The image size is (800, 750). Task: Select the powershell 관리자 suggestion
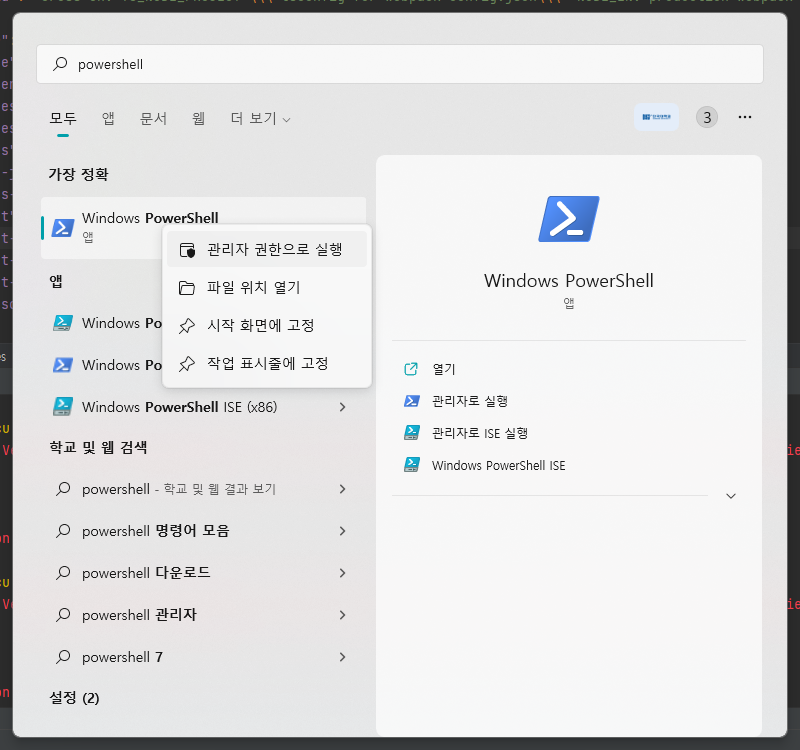click(x=203, y=615)
